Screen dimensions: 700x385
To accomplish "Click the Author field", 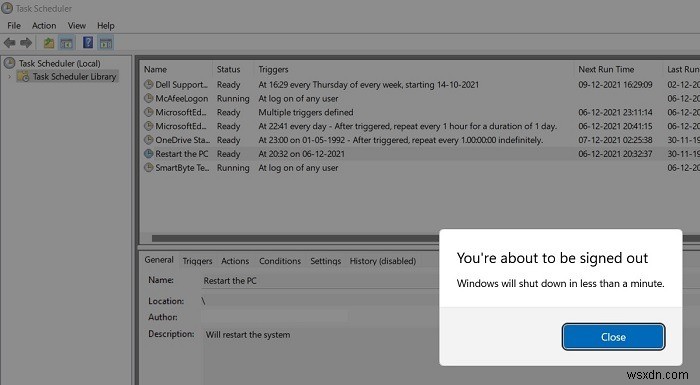I will (275, 317).
